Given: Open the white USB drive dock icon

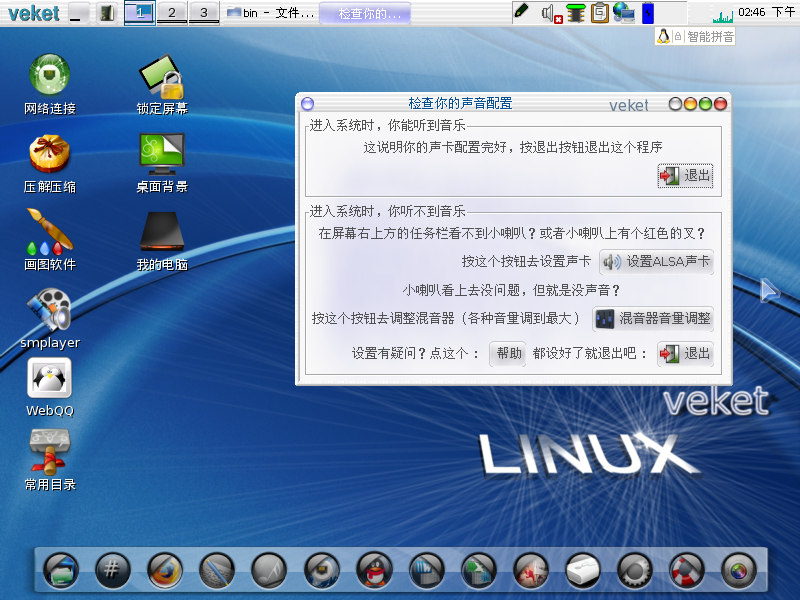Looking at the screenshot, I should [583, 570].
